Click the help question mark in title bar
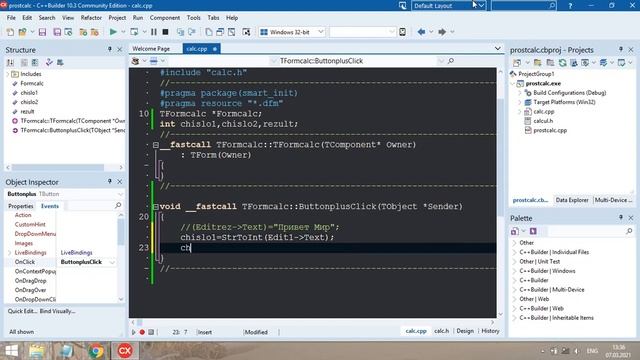 (x=570, y=6)
